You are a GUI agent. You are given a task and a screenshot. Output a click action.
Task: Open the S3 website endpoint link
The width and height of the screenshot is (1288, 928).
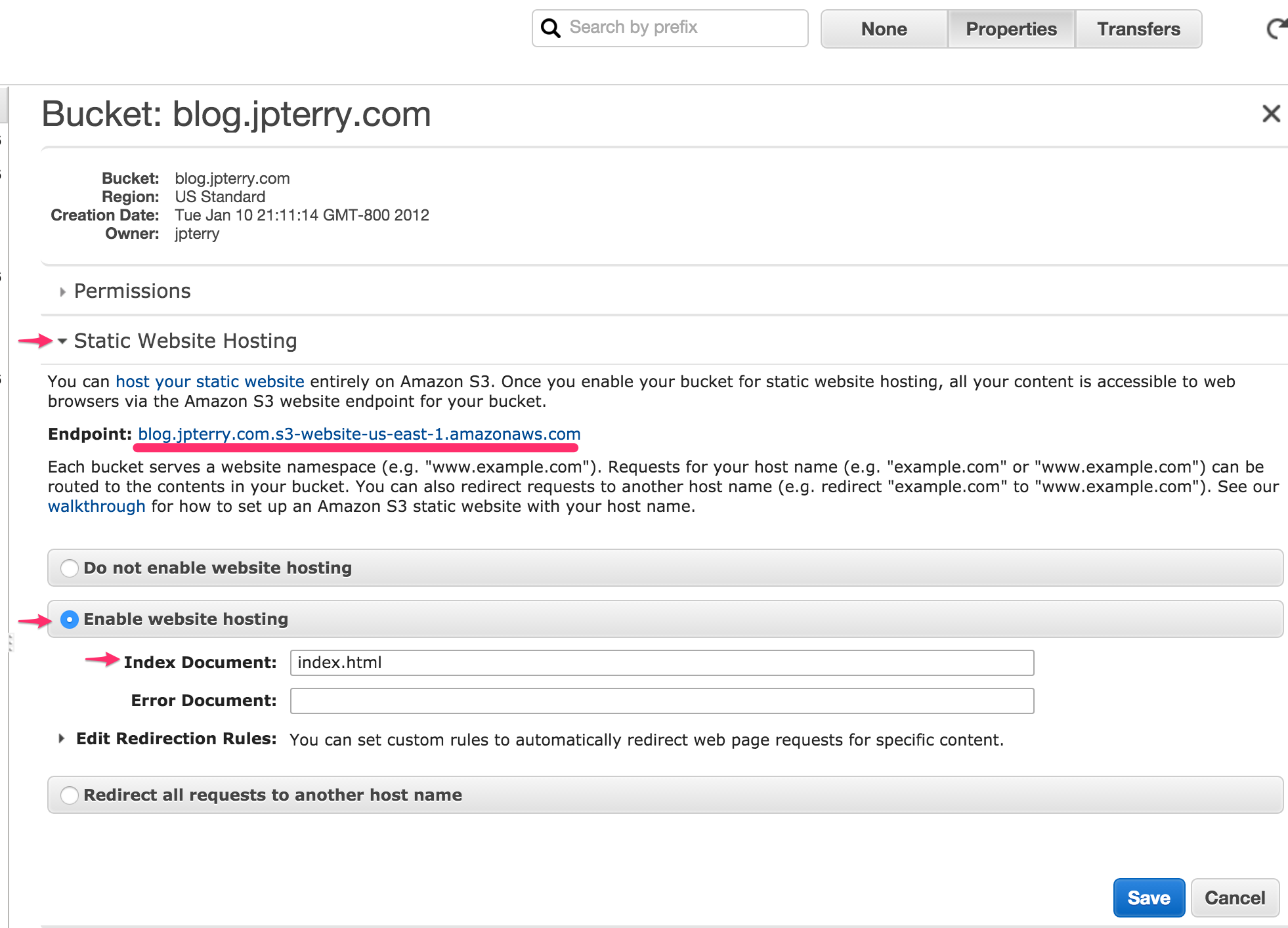(x=359, y=434)
